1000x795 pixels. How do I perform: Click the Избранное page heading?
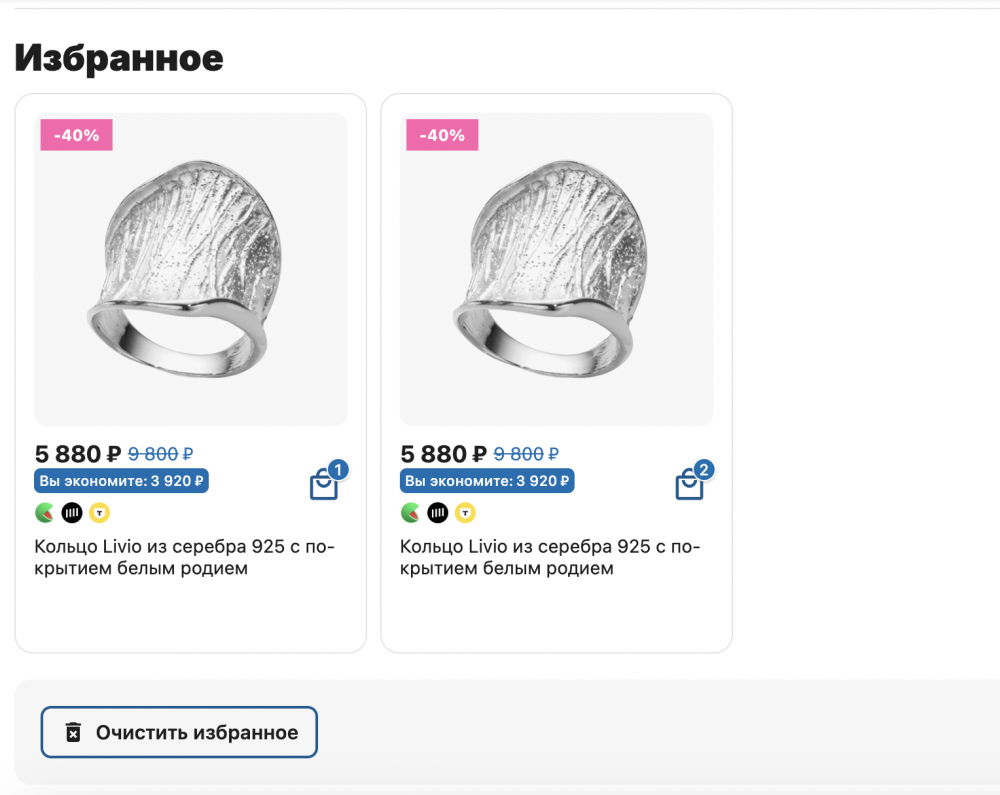[x=120, y=57]
